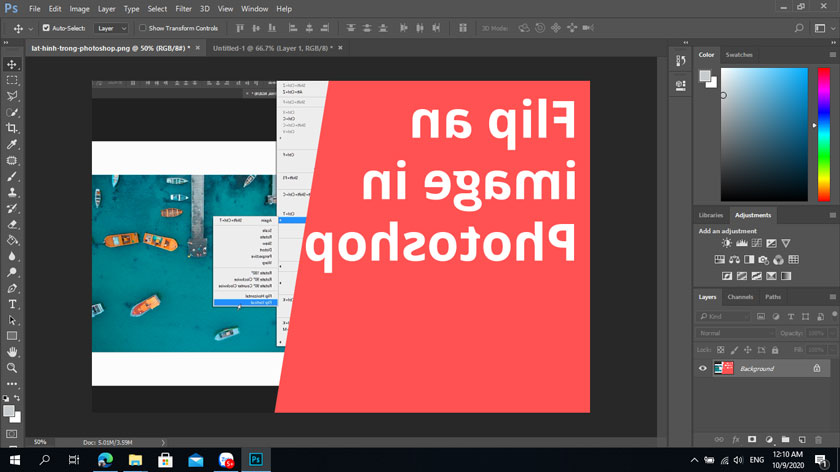Open the Opacity dropdown
The image size is (840, 472).
point(831,333)
